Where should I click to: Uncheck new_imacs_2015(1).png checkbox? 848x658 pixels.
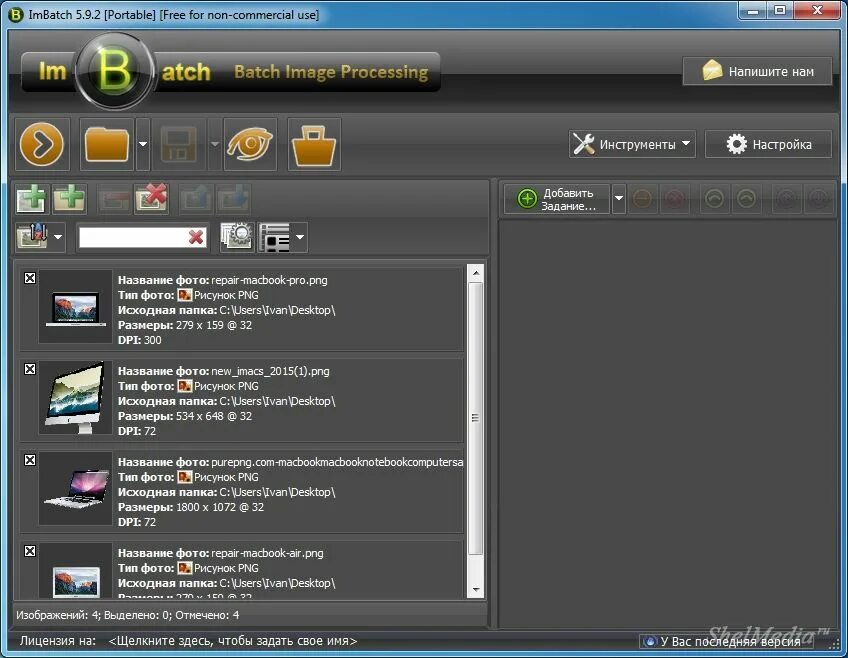click(x=30, y=369)
